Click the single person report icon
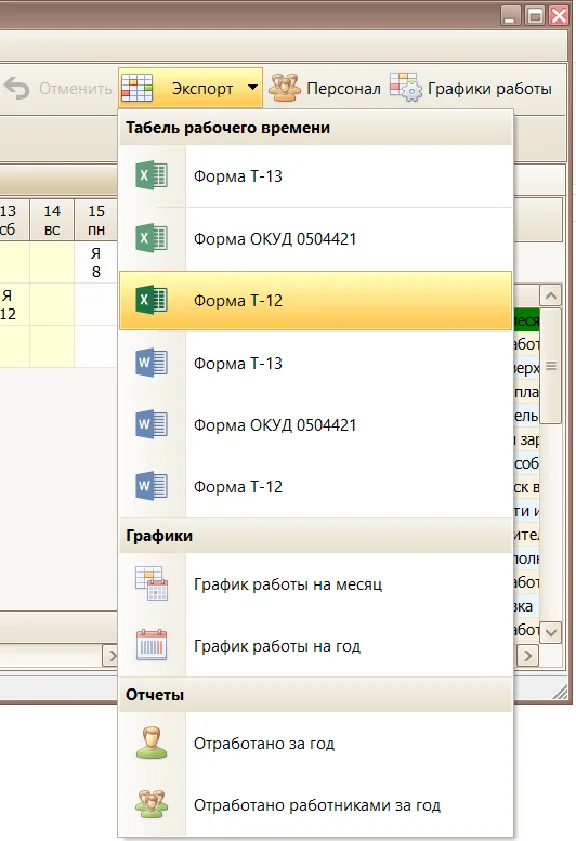This screenshot has height=841, width=576. (x=151, y=743)
